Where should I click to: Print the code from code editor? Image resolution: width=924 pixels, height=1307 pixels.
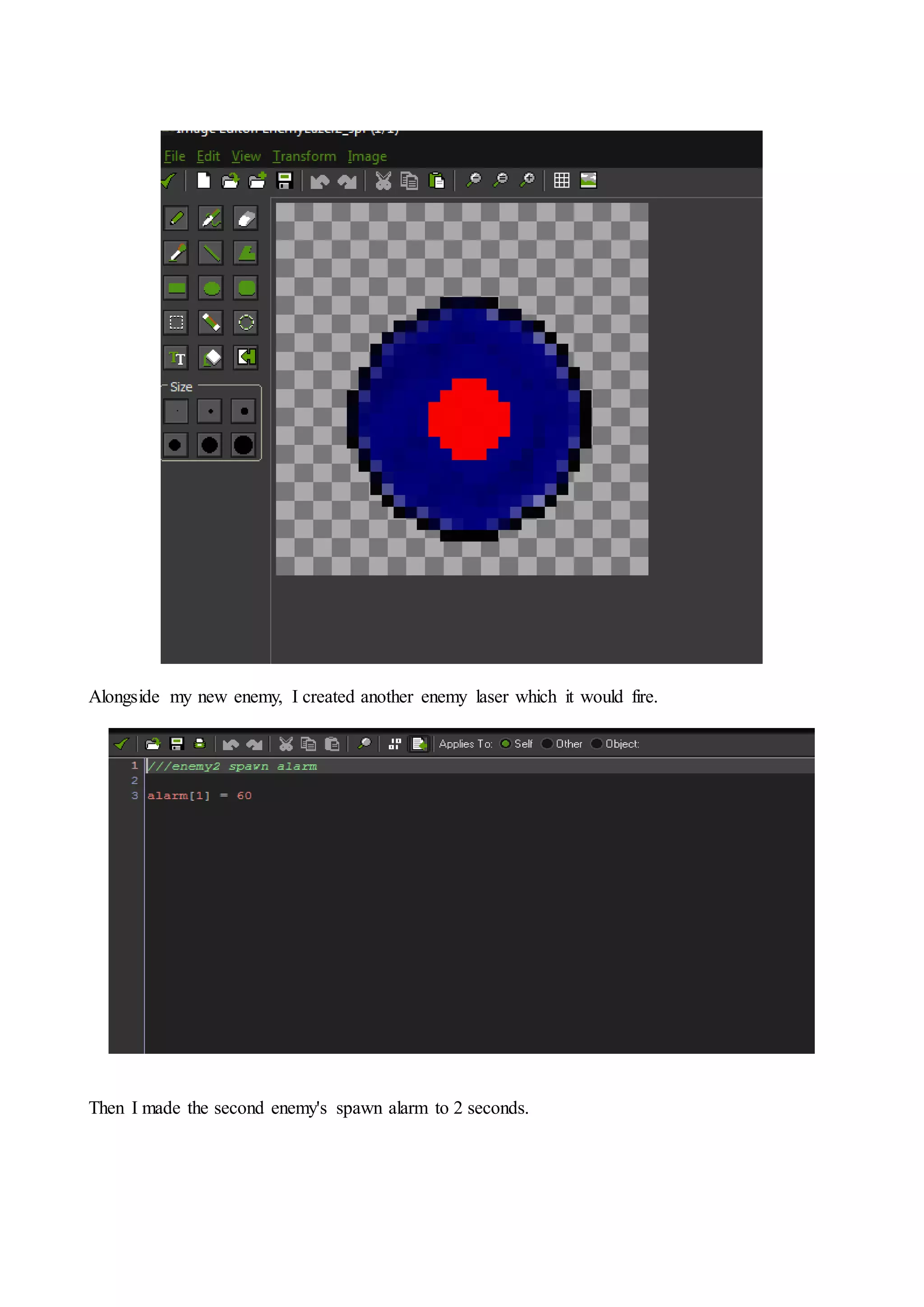(200, 743)
